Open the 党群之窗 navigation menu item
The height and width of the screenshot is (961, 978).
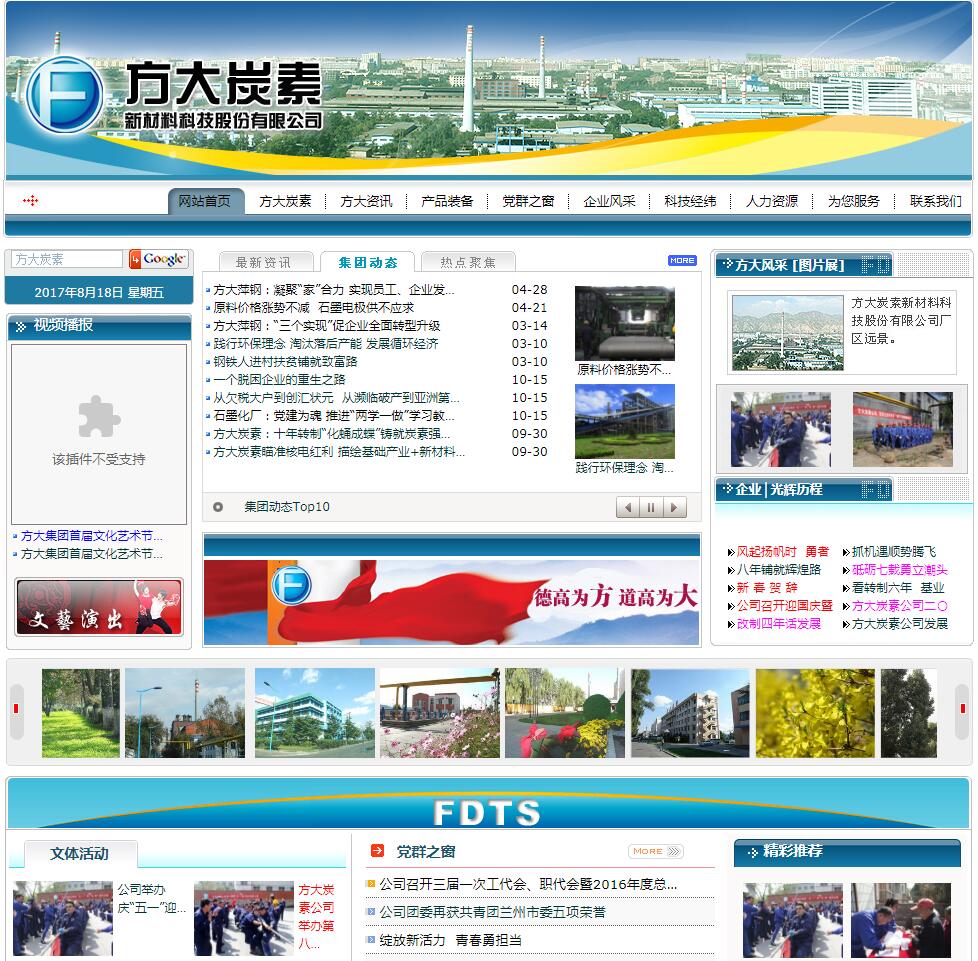click(x=528, y=201)
